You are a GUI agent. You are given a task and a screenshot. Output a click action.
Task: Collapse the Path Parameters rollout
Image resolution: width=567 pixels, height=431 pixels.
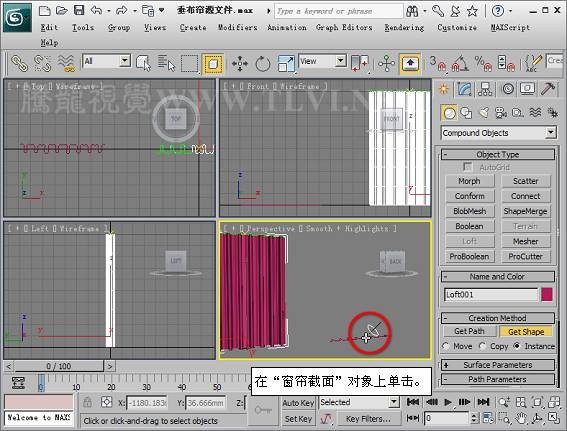498,379
